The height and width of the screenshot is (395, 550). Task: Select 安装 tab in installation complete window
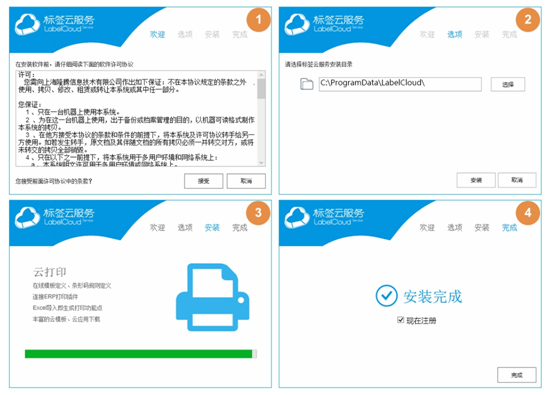[x=482, y=228]
